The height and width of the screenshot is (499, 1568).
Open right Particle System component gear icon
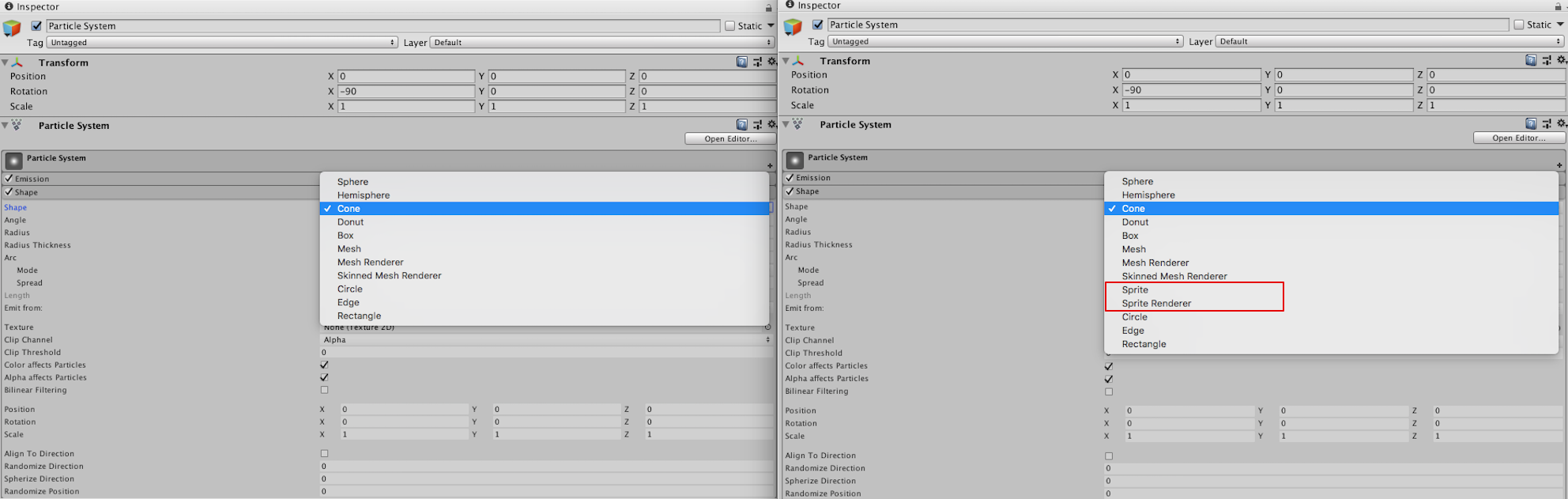tap(1561, 124)
